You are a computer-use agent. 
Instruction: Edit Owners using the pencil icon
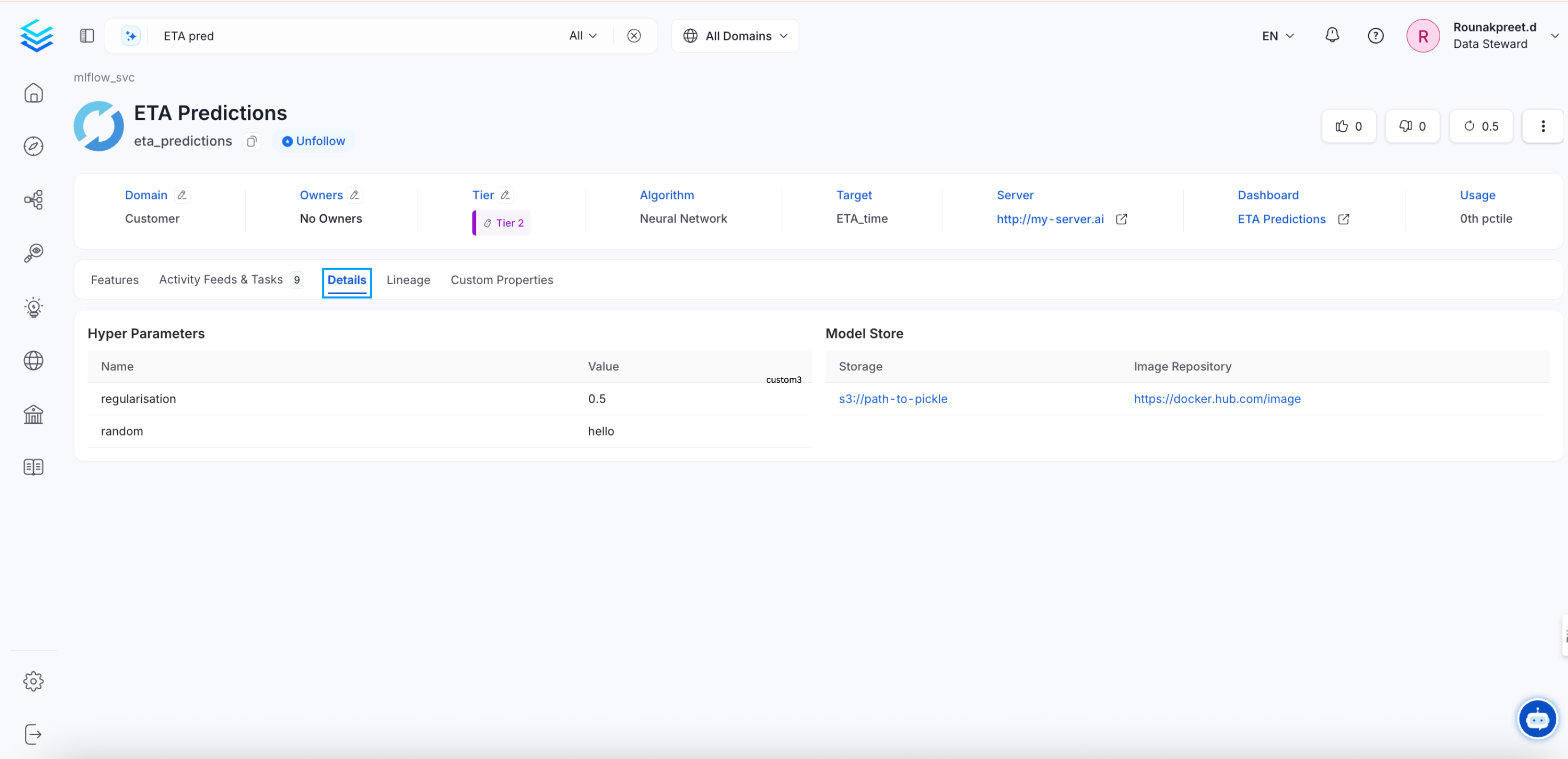pyautogui.click(x=355, y=195)
